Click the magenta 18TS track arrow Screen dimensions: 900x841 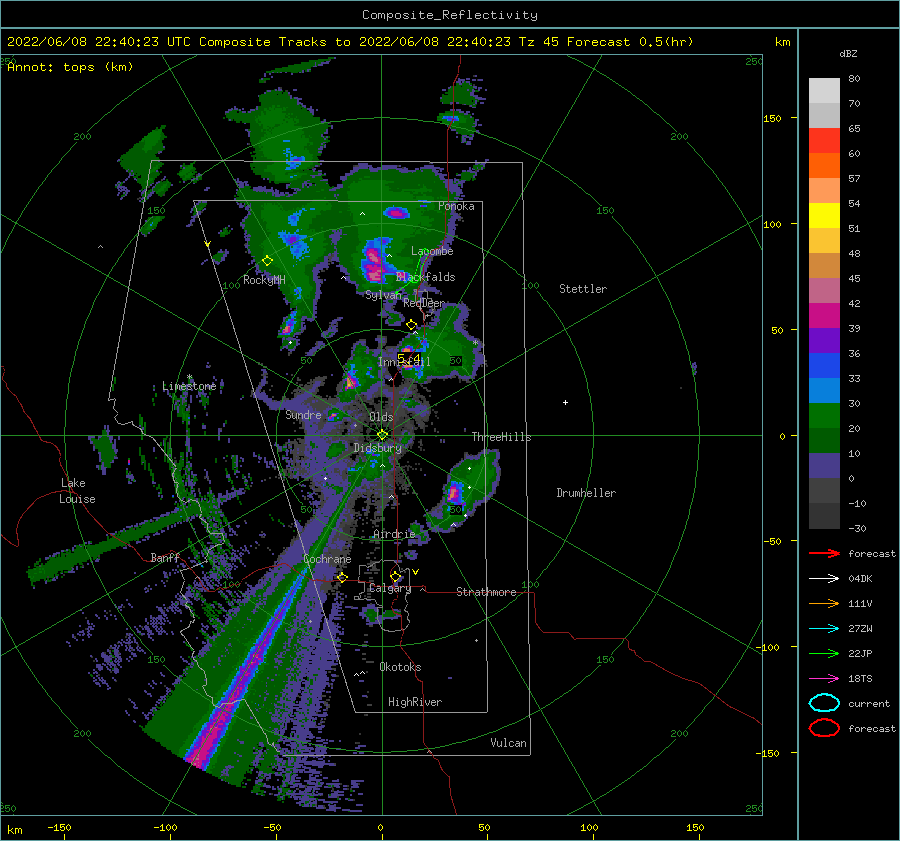click(824, 679)
